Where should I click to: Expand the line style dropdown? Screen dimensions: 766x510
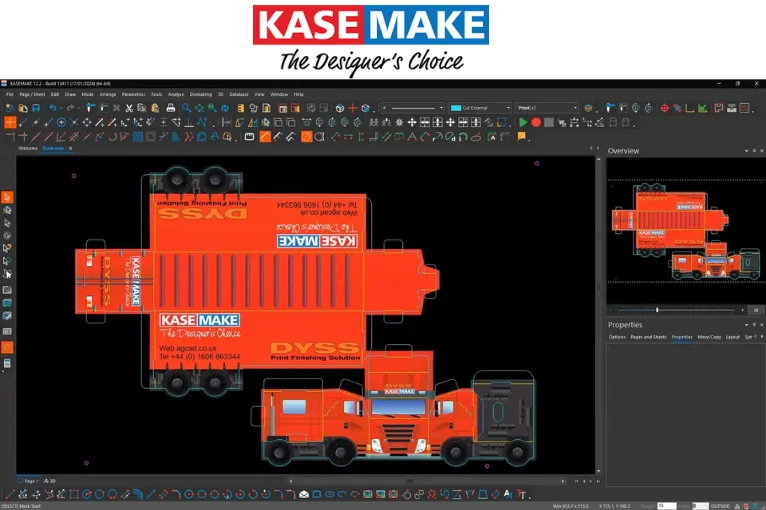click(439, 108)
